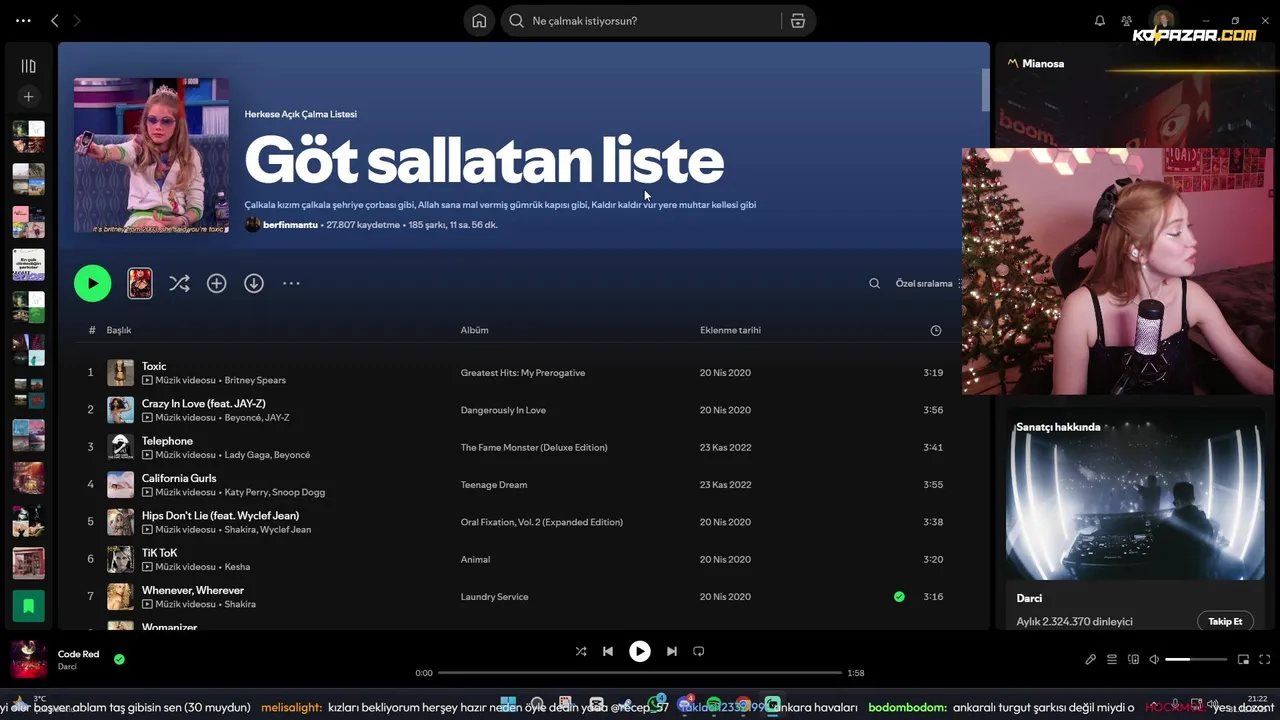Open the Spotify icon in taskbar
Viewport: 1280px width, 720px height.
tap(714, 705)
